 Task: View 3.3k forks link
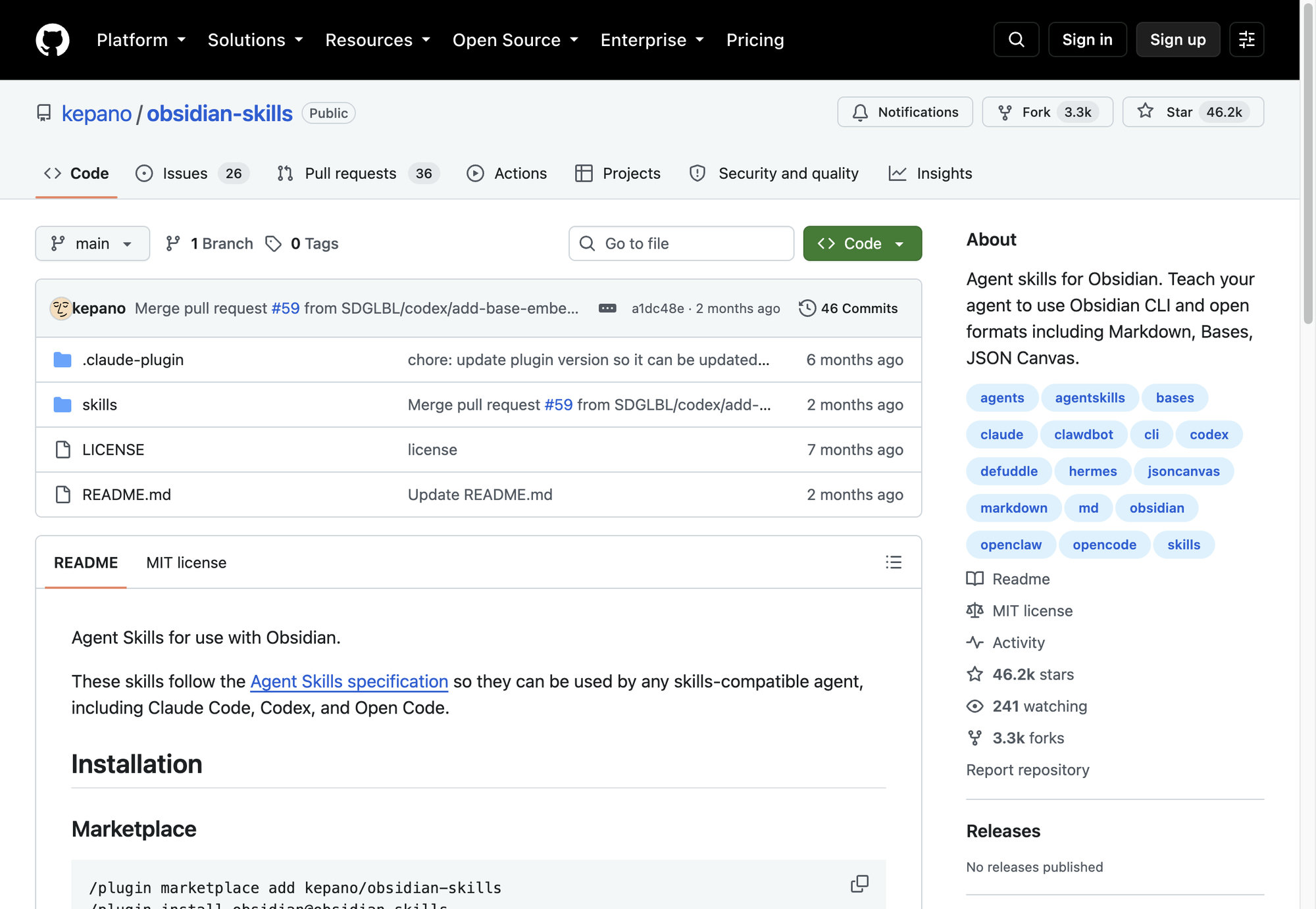click(1015, 738)
